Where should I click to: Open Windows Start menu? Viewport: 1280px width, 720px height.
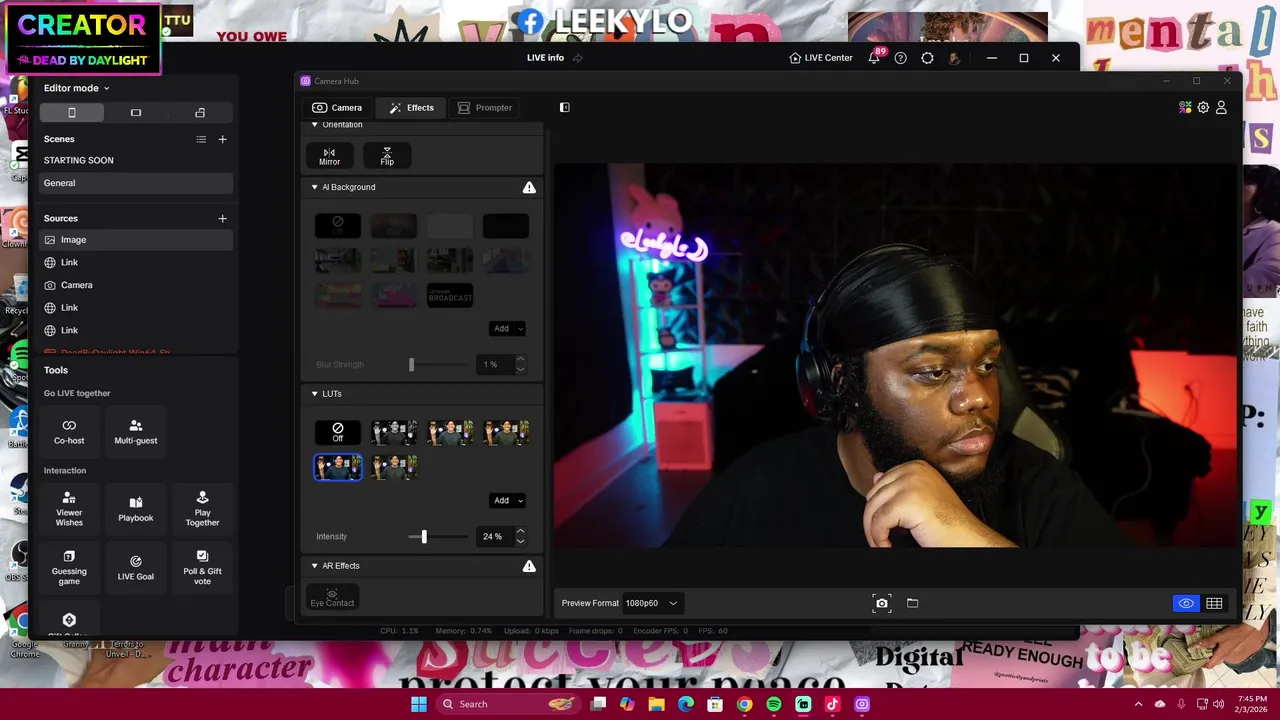point(419,704)
